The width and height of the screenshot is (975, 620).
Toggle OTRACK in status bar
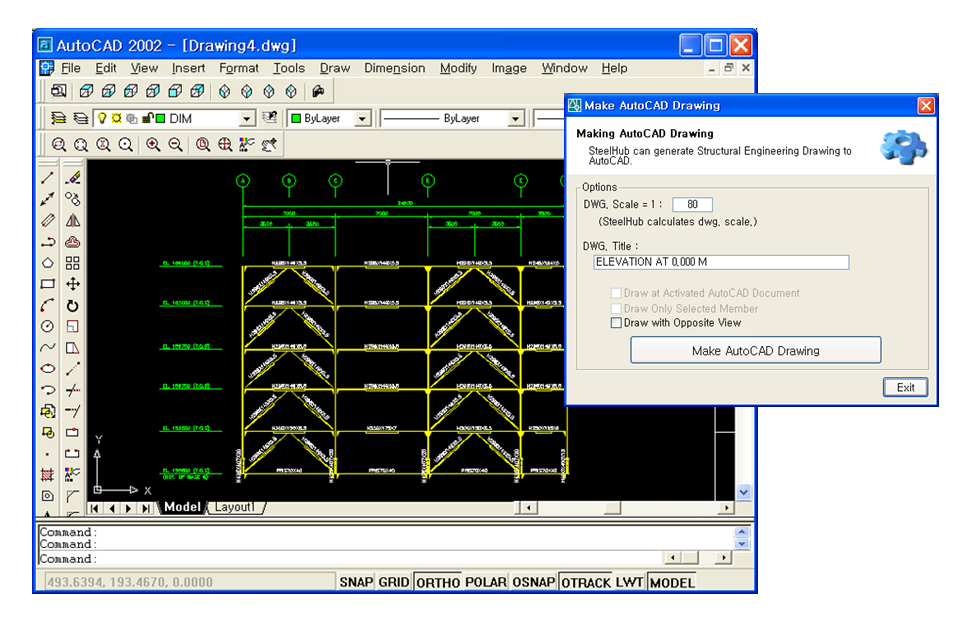(x=586, y=582)
